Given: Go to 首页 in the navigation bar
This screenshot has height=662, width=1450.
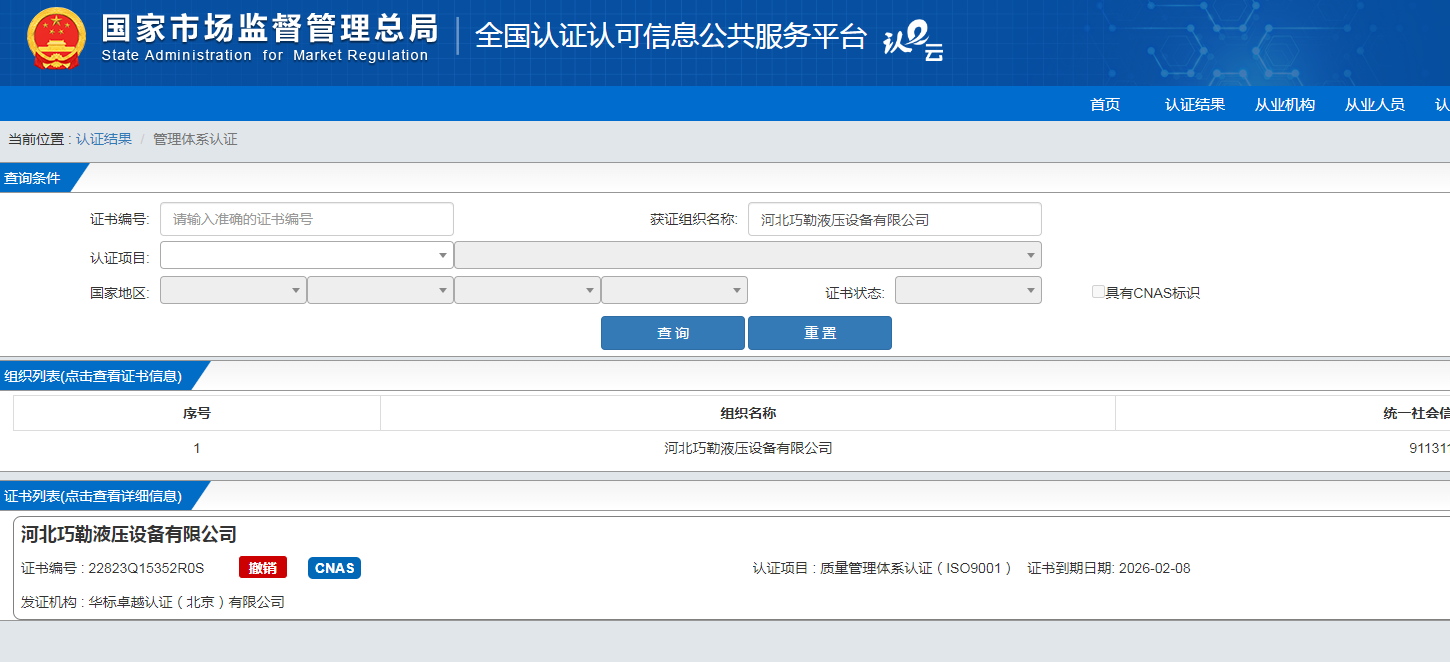Looking at the screenshot, I should (1105, 104).
